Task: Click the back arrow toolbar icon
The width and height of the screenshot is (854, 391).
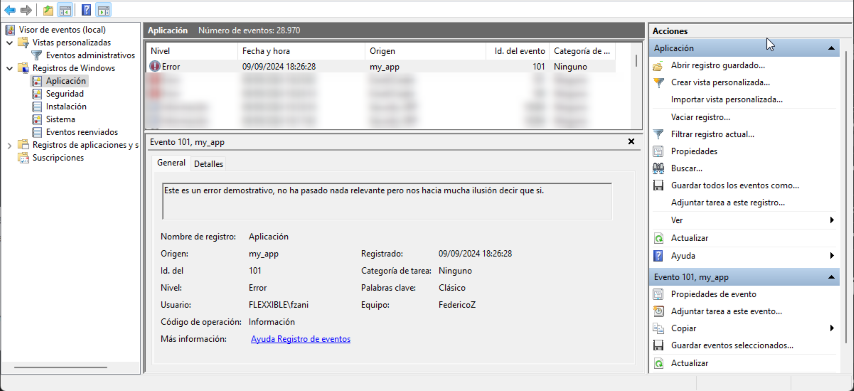Action: click(x=10, y=10)
